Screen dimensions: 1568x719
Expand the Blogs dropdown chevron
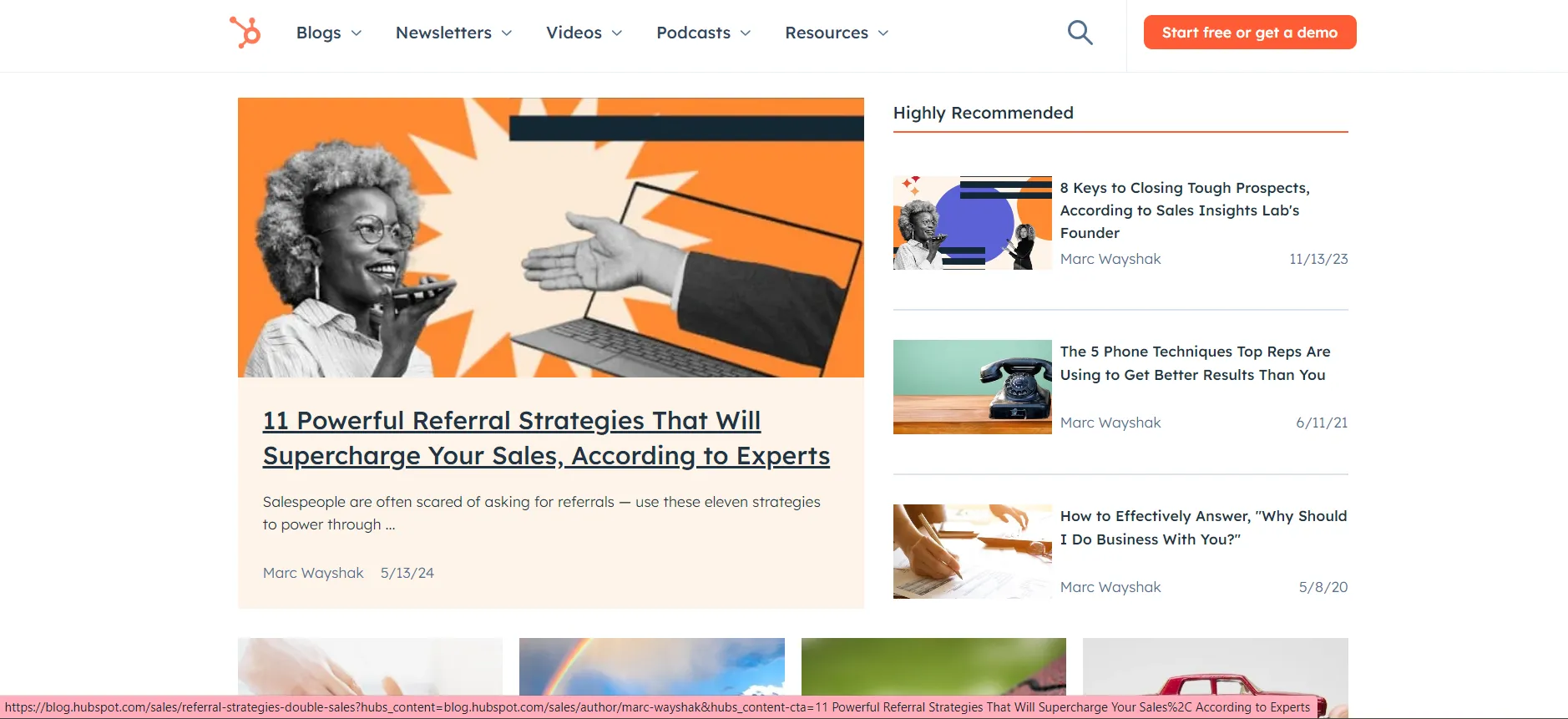tap(357, 33)
